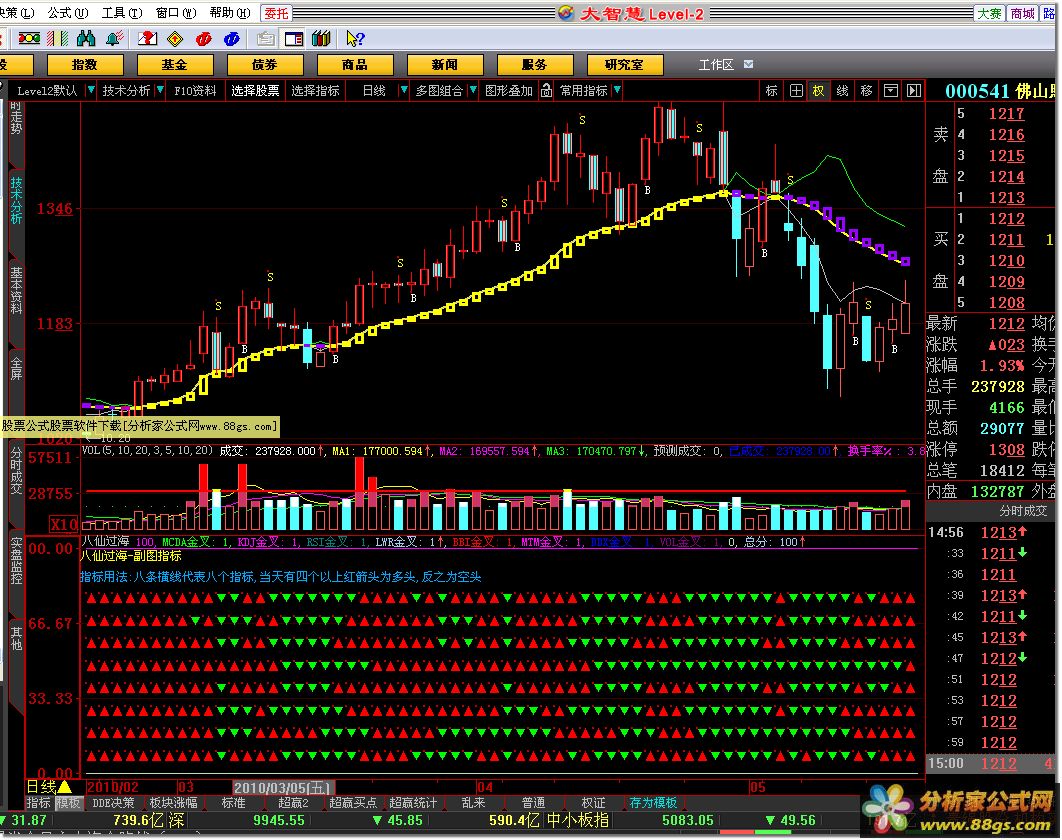Image resolution: width=1062 pixels, height=840 pixels.
Task: Click the X10 volume scale label
Action: (x=64, y=524)
